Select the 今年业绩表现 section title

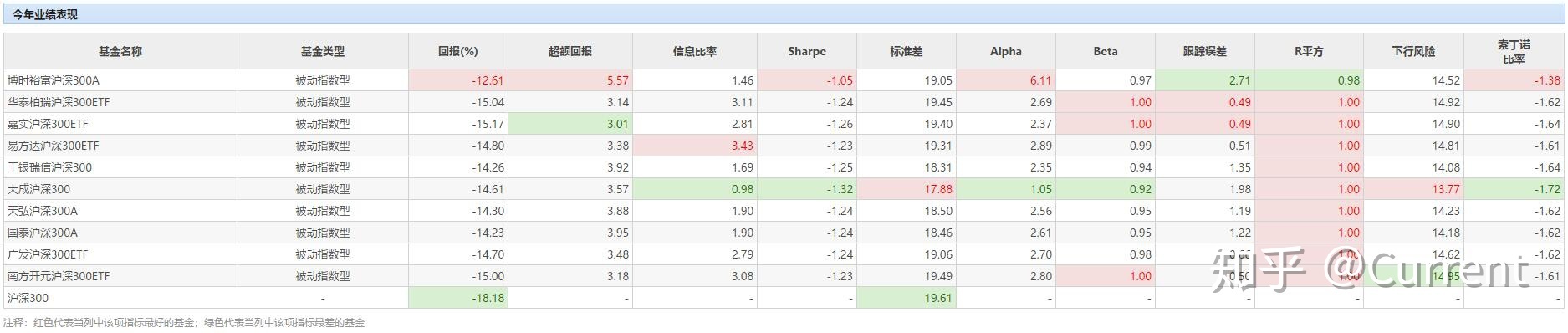pyautogui.click(x=45, y=14)
